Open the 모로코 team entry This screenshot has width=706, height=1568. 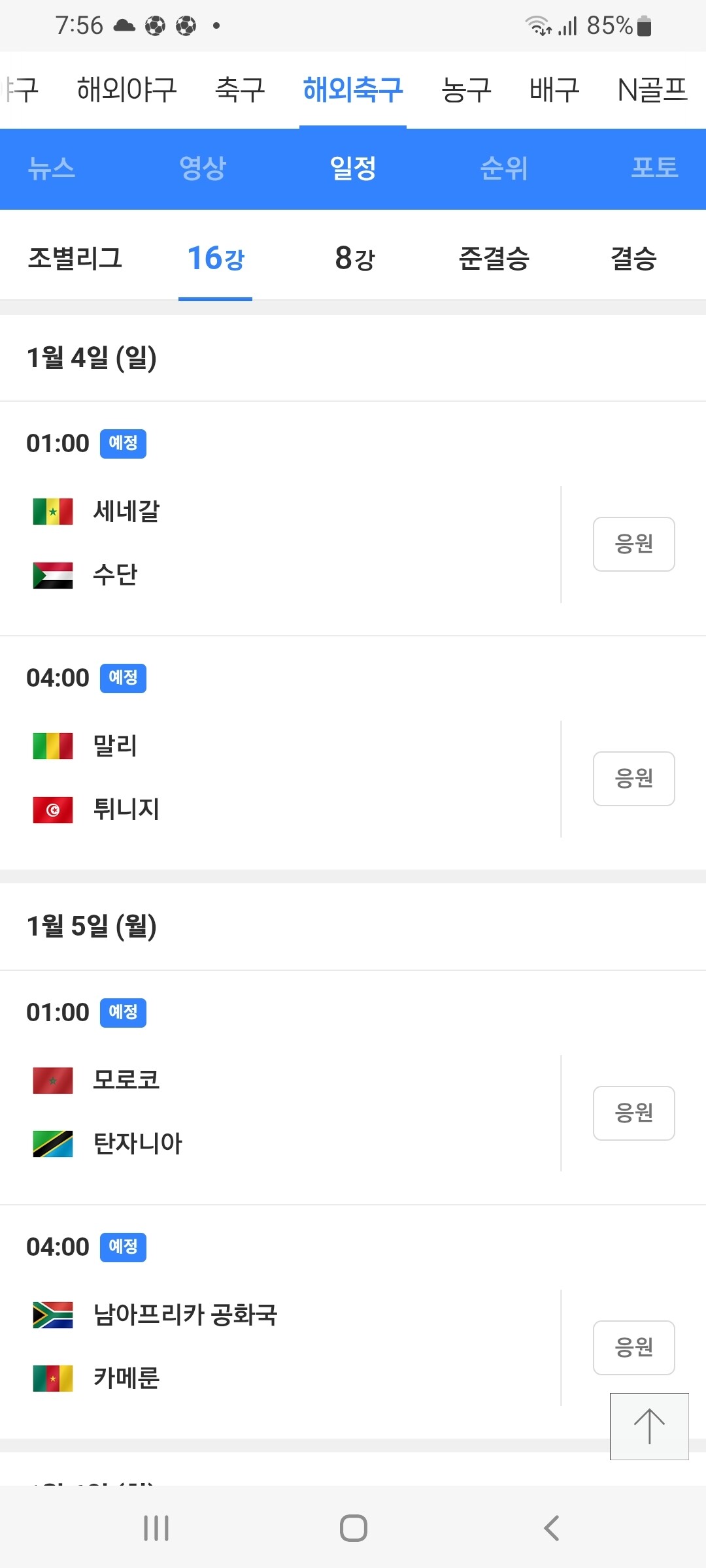click(126, 1079)
